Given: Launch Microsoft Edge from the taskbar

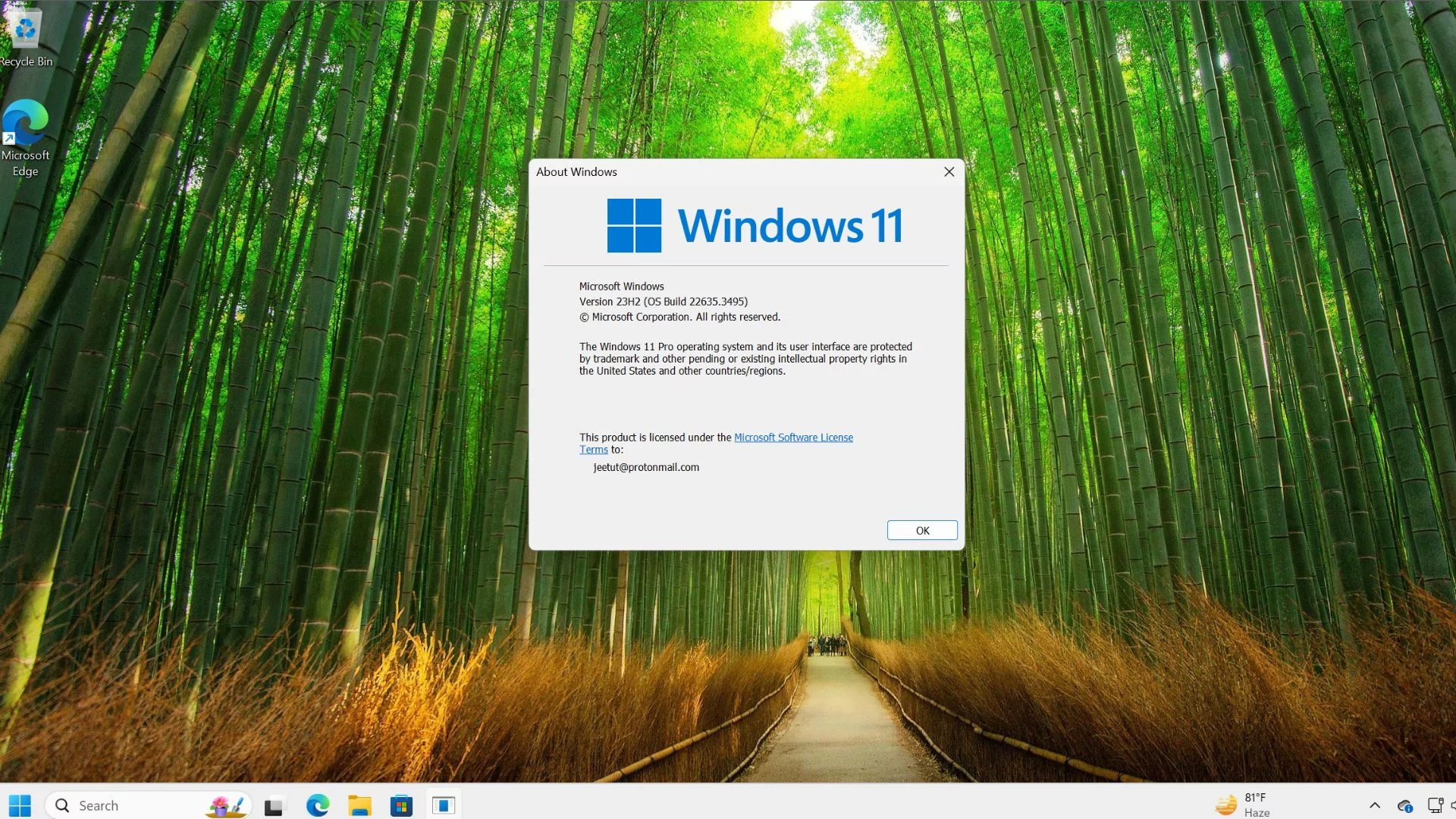Looking at the screenshot, I should coord(318,805).
